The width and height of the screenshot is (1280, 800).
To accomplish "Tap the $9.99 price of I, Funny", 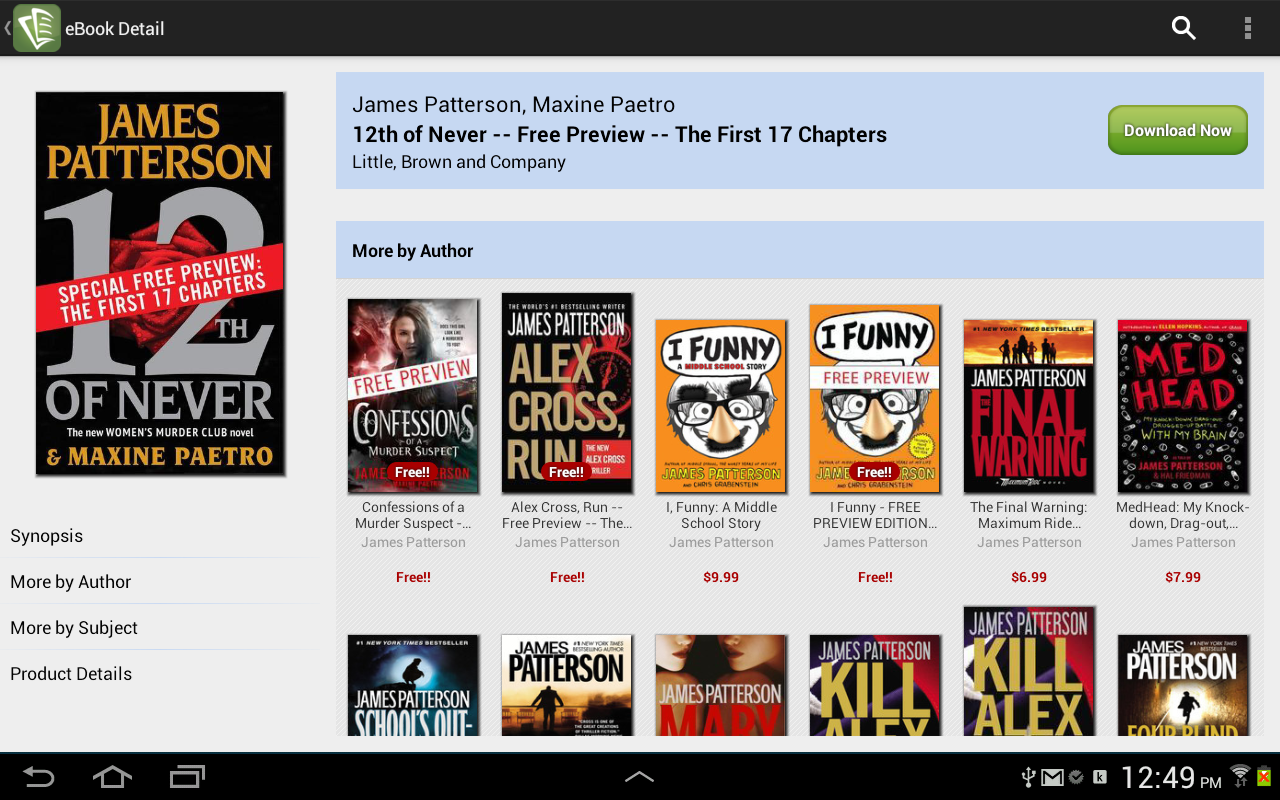I will coord(721,577).
